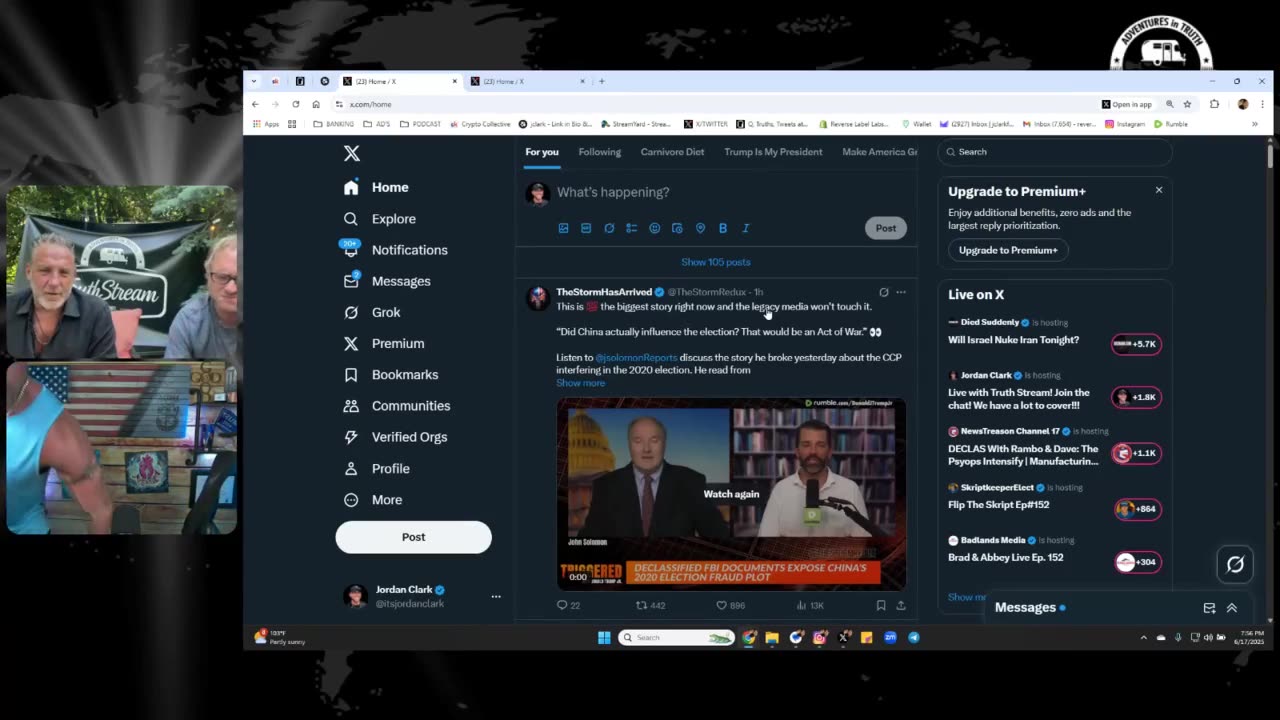Open Bookmarks in sidebar
The width and height of the screenshot is (1280, 720).
[391, 374]
